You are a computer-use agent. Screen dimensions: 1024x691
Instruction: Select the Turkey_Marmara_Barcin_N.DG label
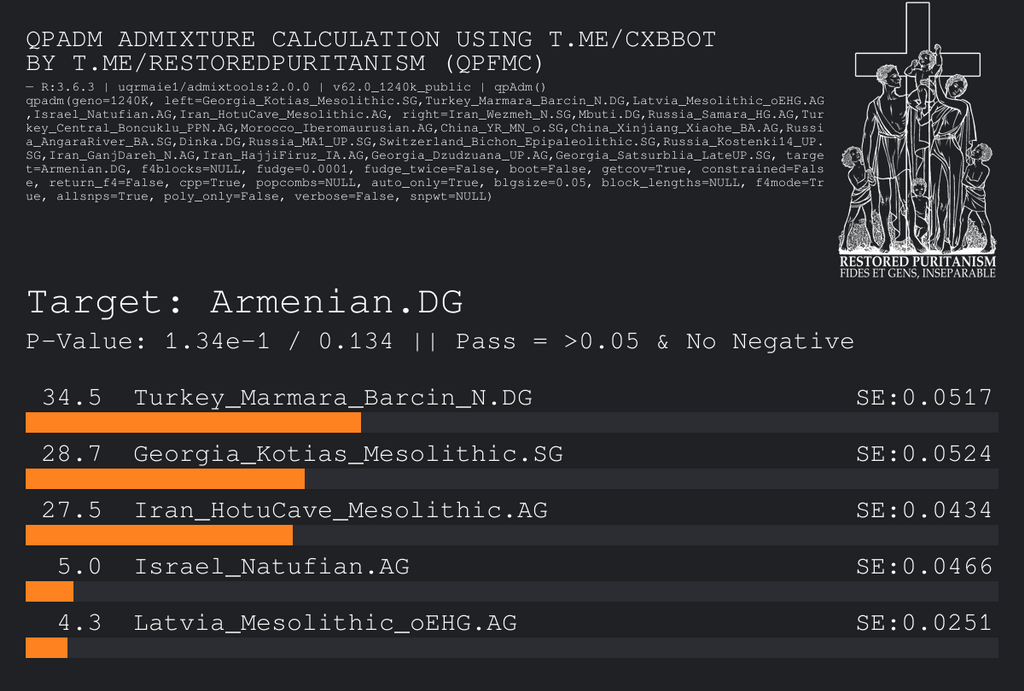333,398
